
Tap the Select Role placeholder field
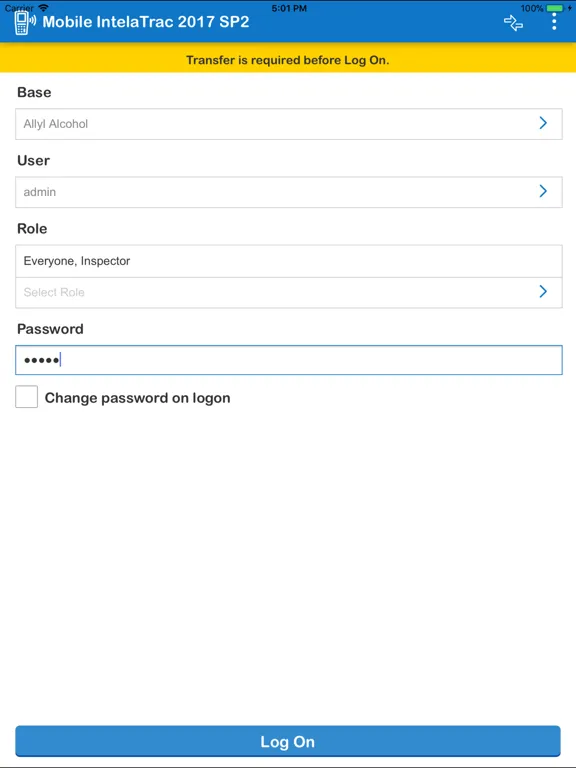289,292
